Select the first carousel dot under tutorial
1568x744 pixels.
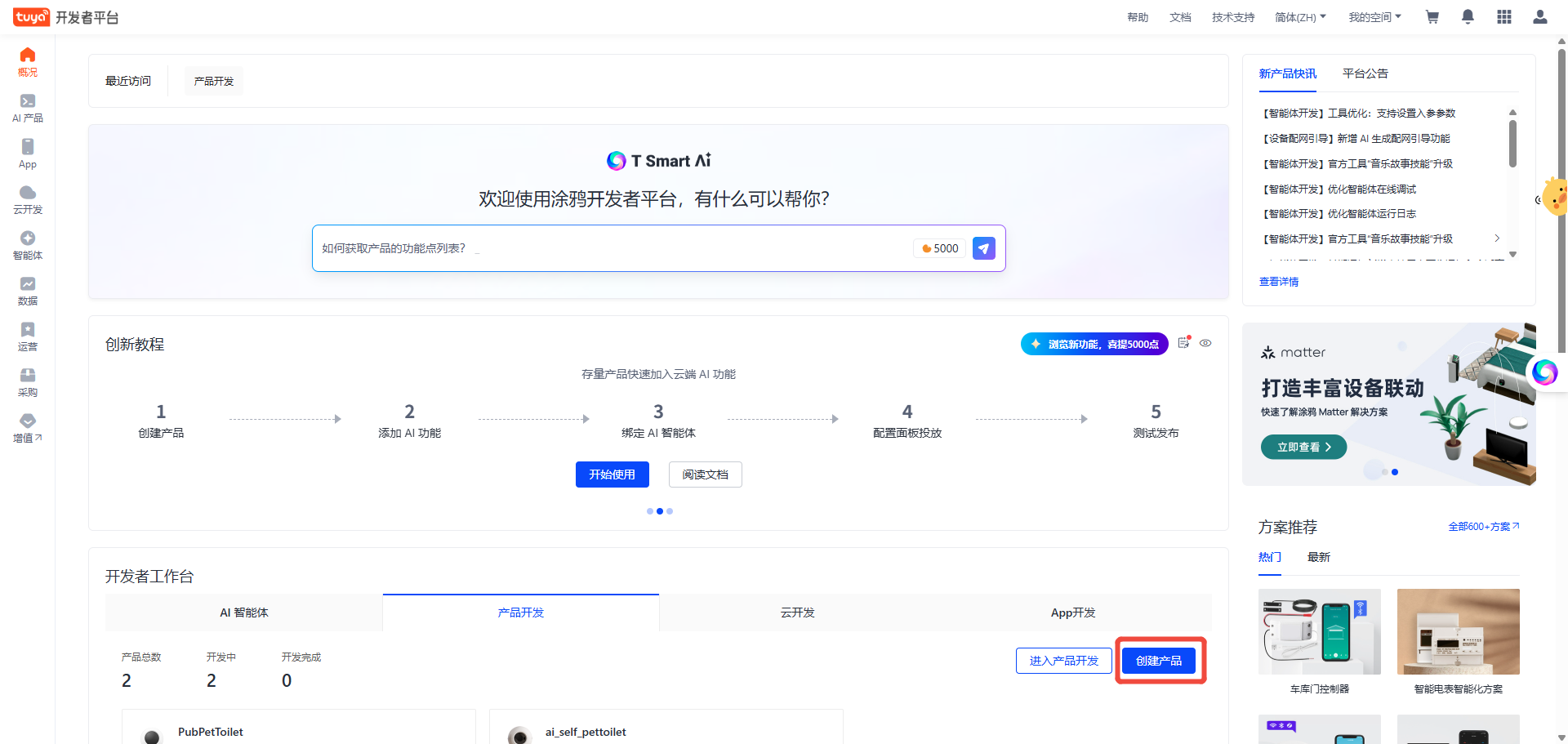(x=650, y=511)
